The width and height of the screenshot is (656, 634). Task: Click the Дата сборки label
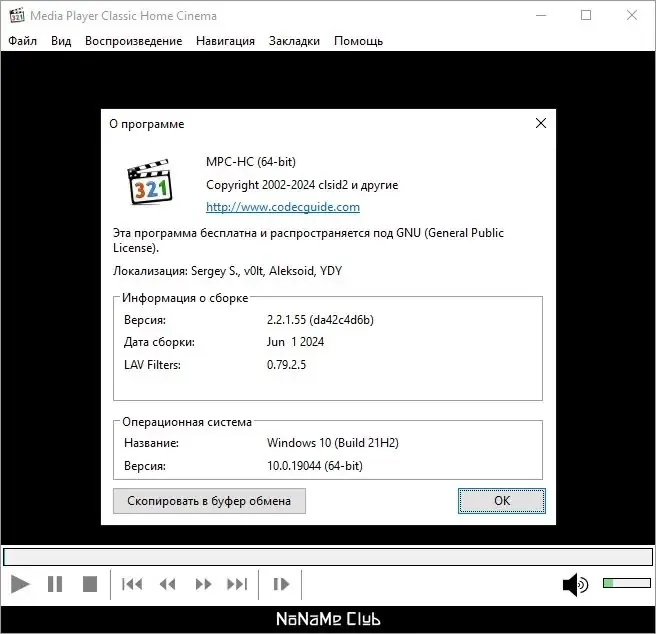click(x=159, y=342)
